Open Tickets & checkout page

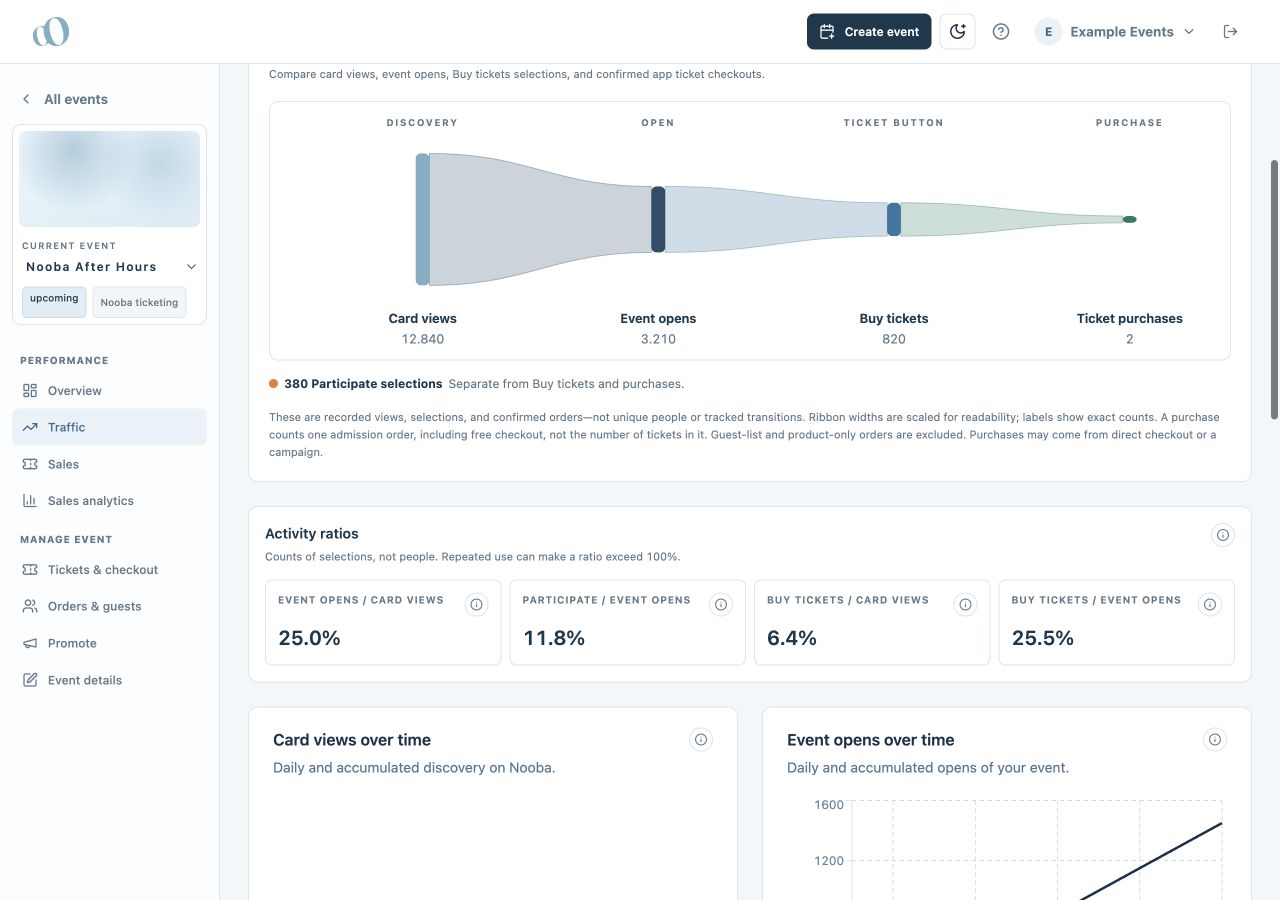[110, 570]
